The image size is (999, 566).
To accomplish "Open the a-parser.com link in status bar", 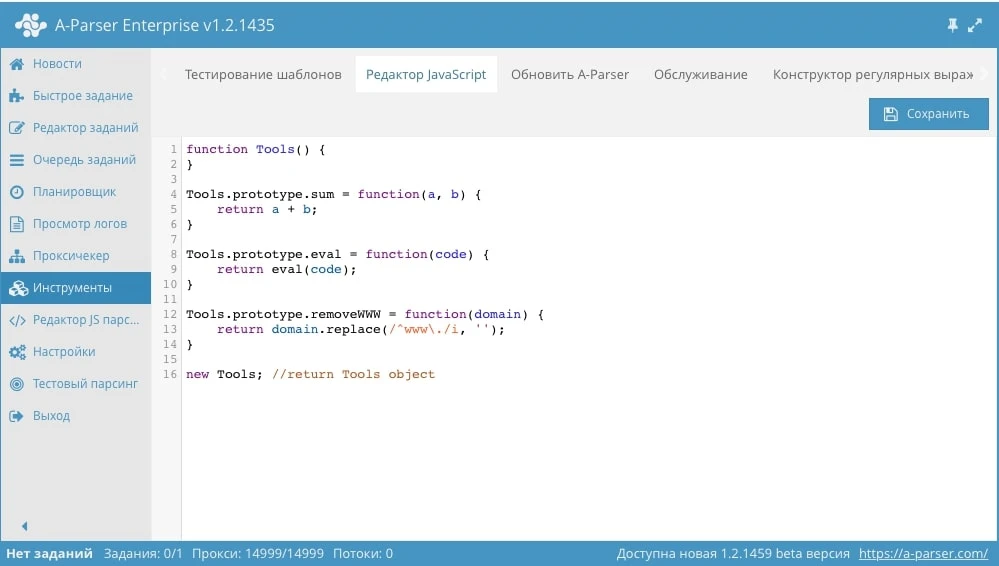I will (923, 553).
